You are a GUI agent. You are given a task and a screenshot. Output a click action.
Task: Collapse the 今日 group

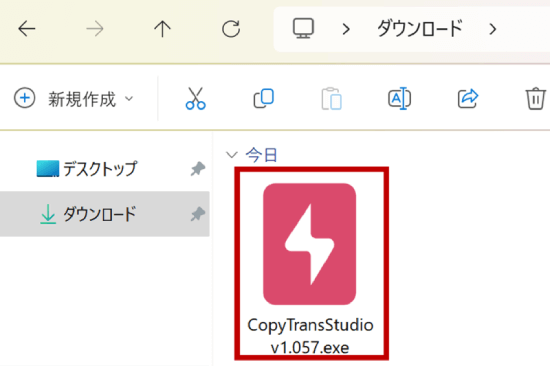(232, 155)
